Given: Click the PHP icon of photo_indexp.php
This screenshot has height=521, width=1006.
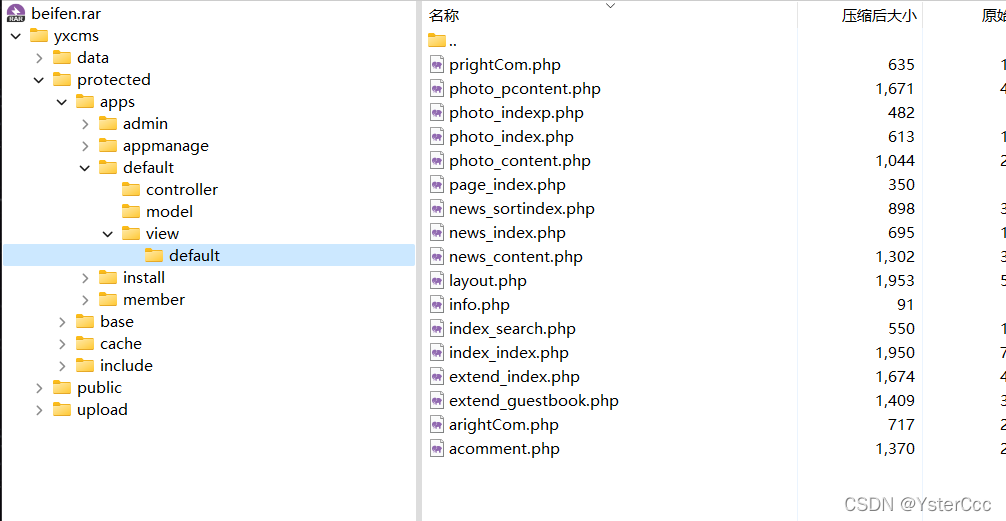Looking at the screenshot, I should tap(437, 113).
